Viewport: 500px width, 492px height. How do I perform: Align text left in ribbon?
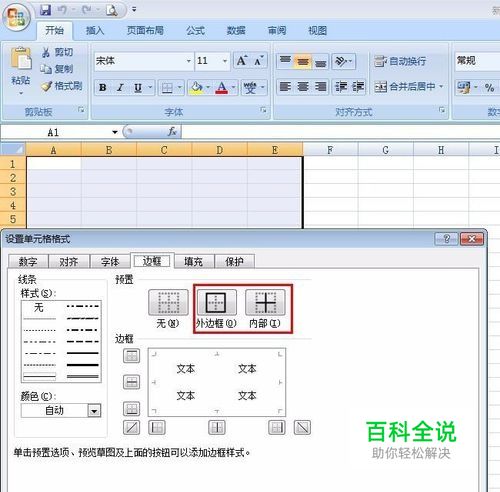point(285,87)
